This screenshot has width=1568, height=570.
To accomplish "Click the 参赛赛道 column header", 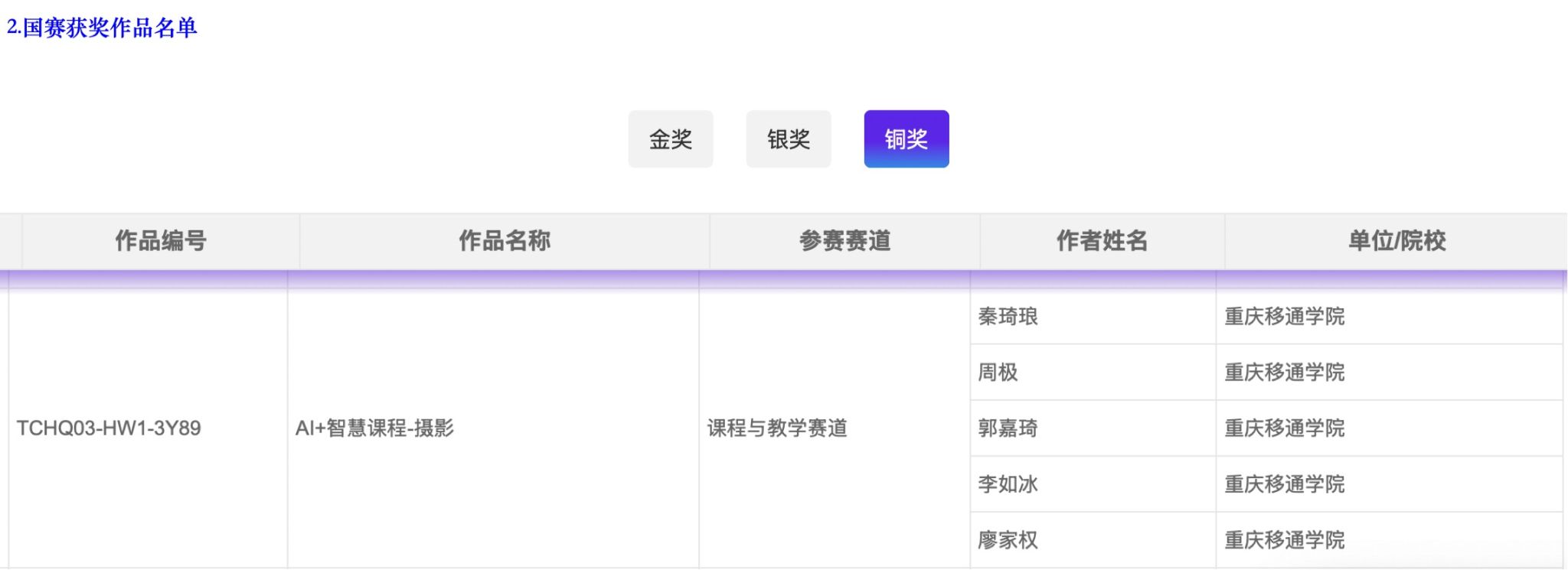I will [844, 241].
